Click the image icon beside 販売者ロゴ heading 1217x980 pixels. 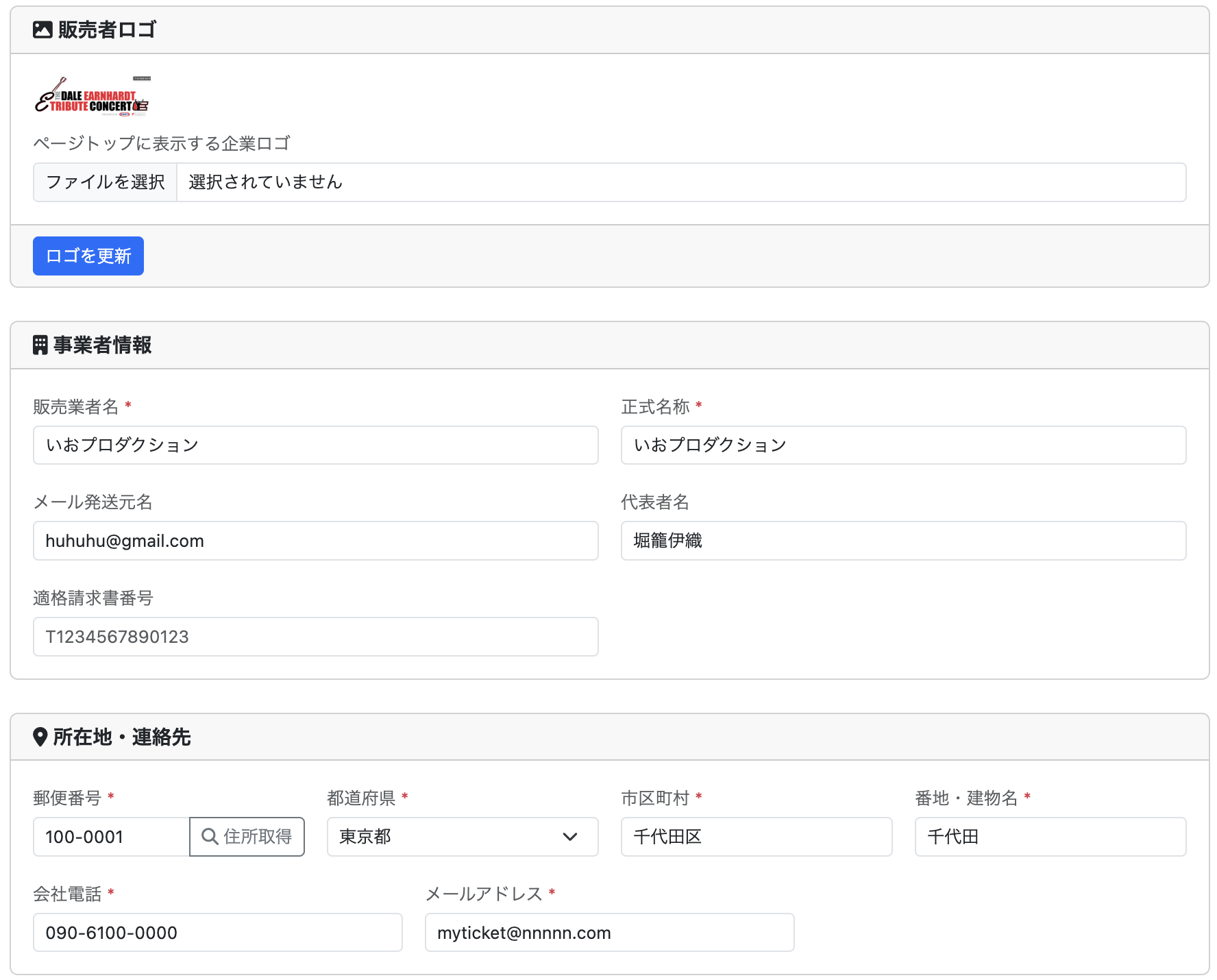42,29
